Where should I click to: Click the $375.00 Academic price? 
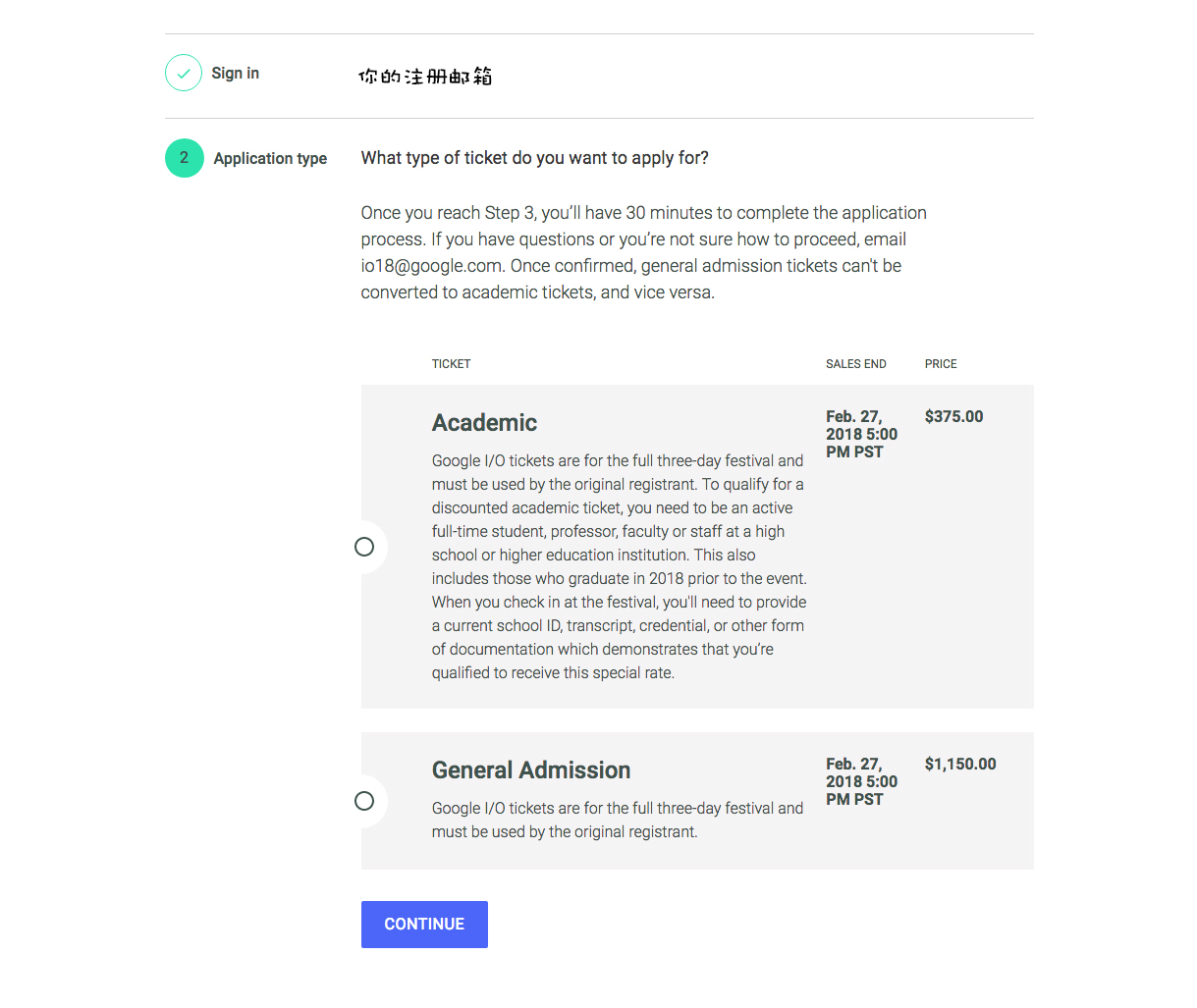click(x=953, y=417)
